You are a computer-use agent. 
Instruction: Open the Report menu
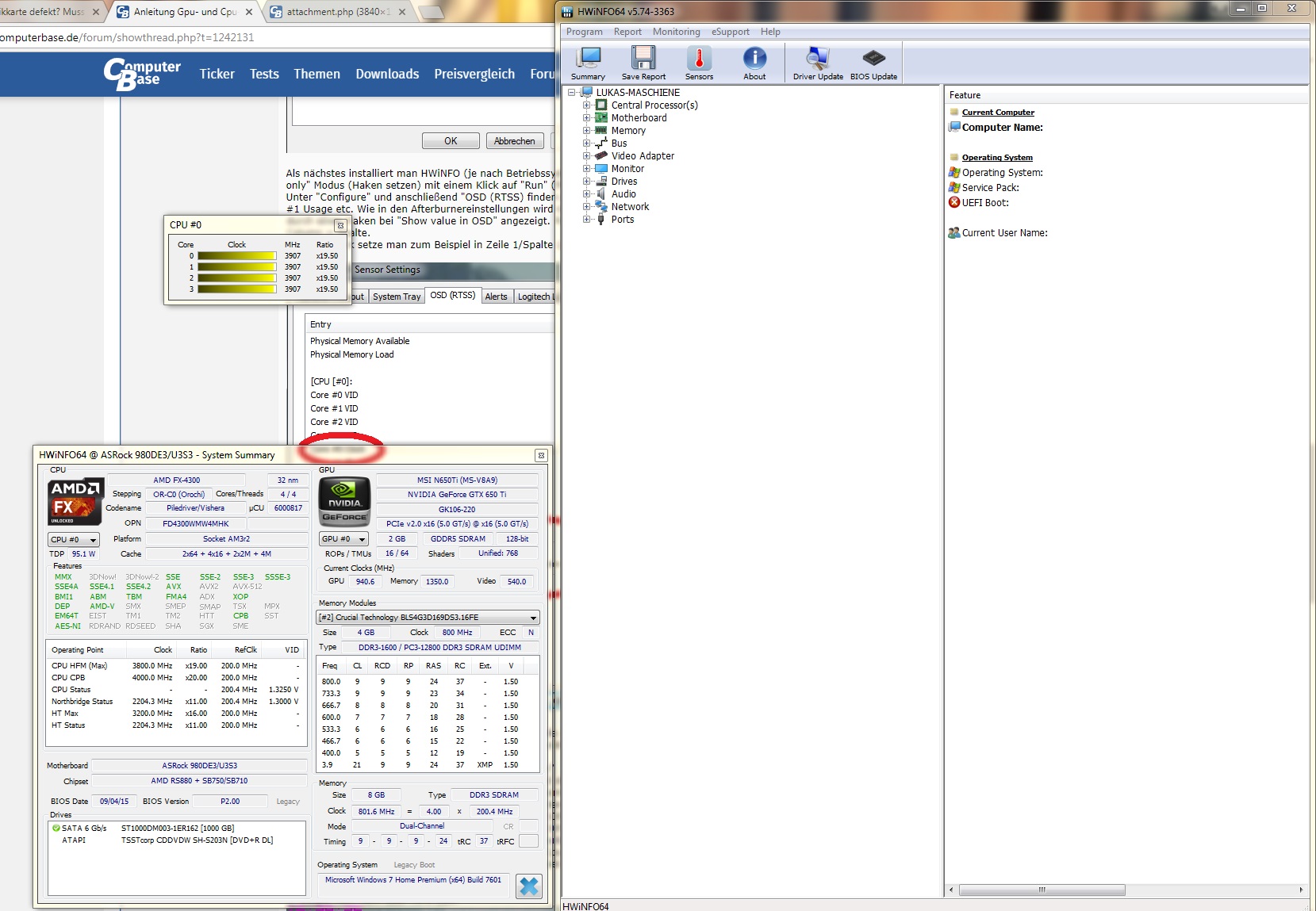627,32
